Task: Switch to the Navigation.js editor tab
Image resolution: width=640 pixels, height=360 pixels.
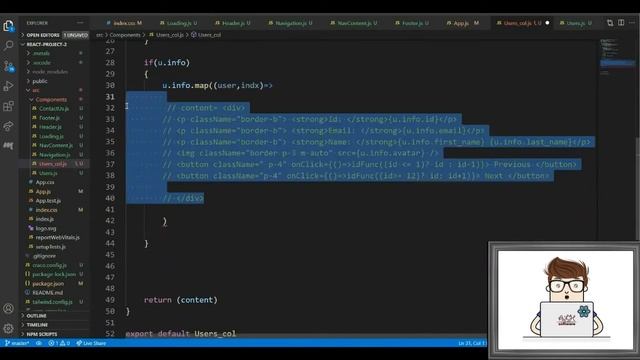Action: 290,23
